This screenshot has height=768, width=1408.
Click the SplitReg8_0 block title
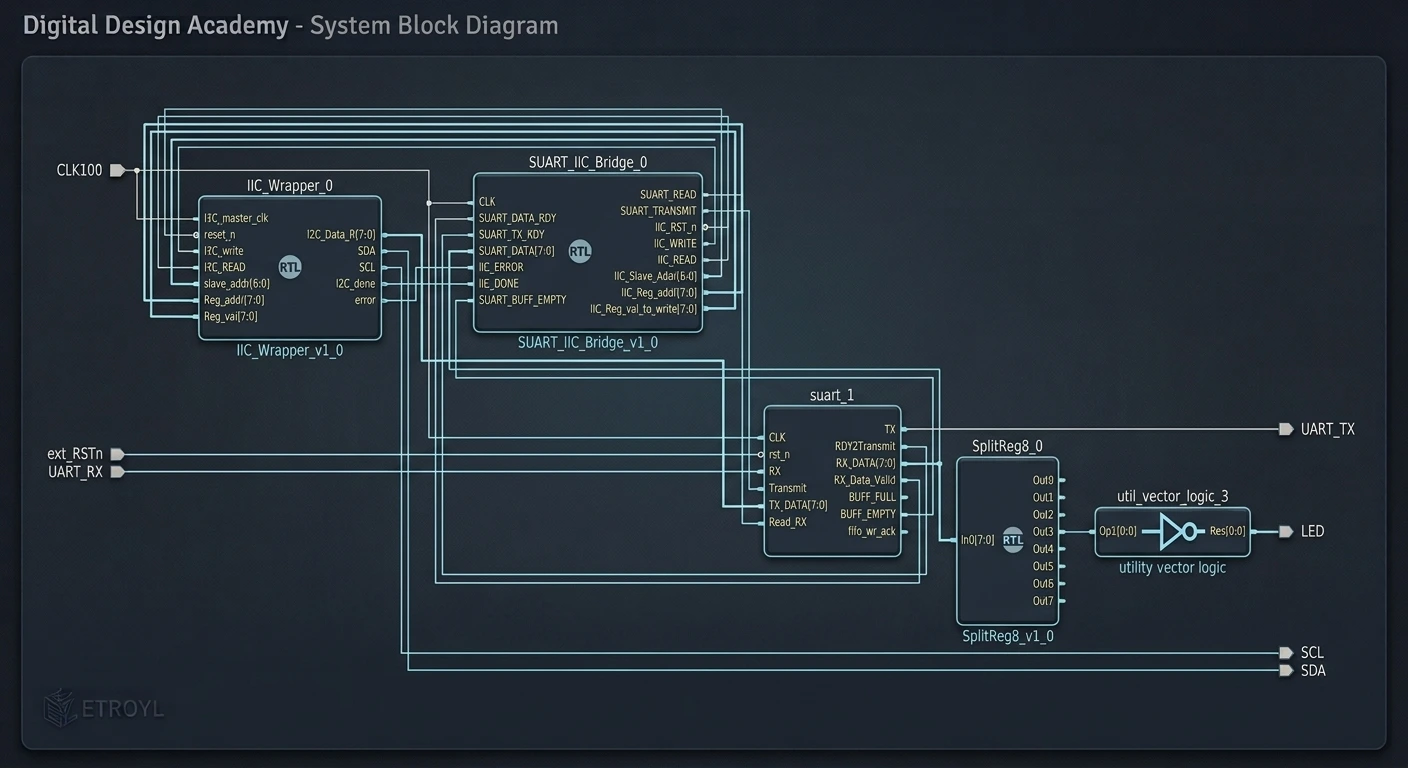pos(1008,446)
